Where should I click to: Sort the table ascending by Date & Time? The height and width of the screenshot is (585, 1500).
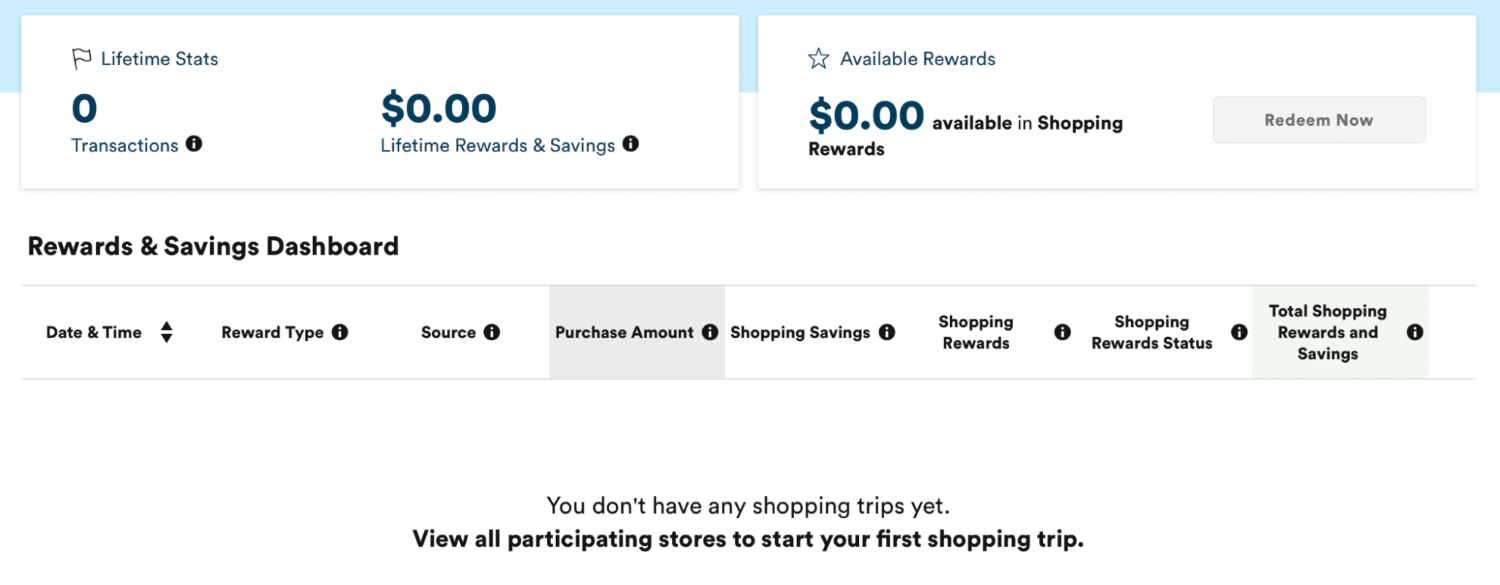point(165,325)
